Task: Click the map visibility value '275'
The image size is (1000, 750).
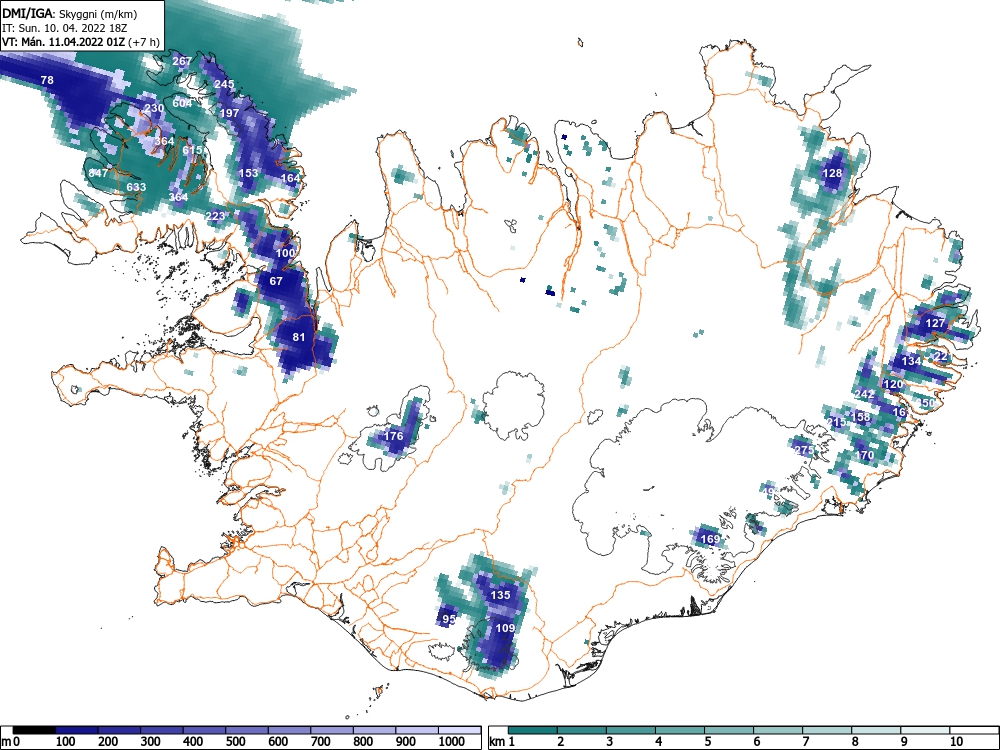Action: tap(804, 450)
